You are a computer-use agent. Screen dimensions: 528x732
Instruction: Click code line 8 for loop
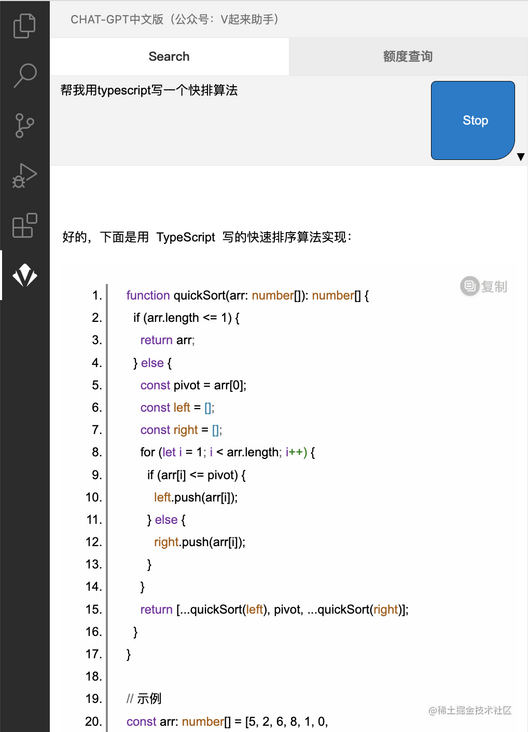(x=227, y=452)
